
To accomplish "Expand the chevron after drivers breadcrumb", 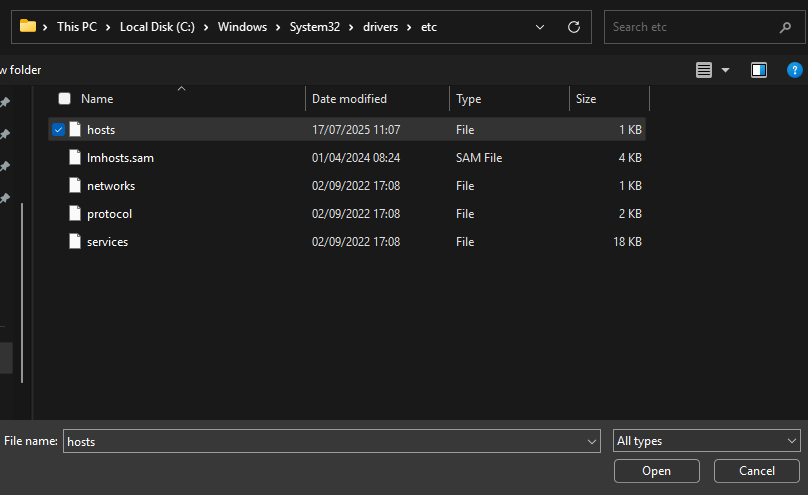I will [x=409, y=27].
